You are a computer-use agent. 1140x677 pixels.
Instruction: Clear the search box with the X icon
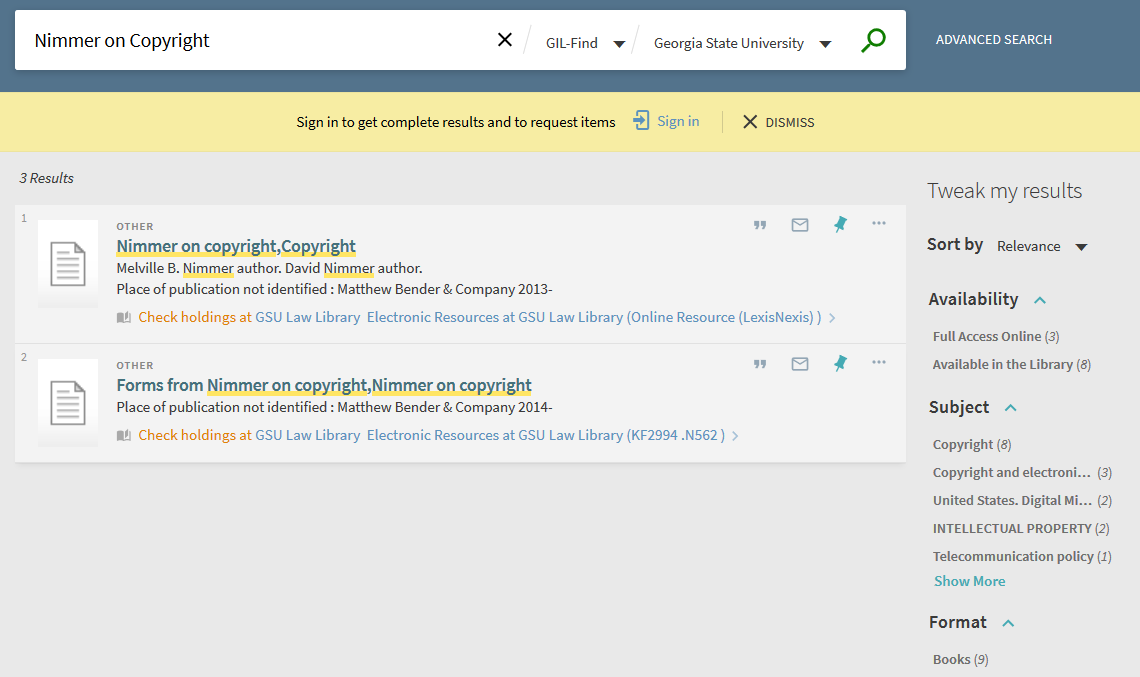505,40
